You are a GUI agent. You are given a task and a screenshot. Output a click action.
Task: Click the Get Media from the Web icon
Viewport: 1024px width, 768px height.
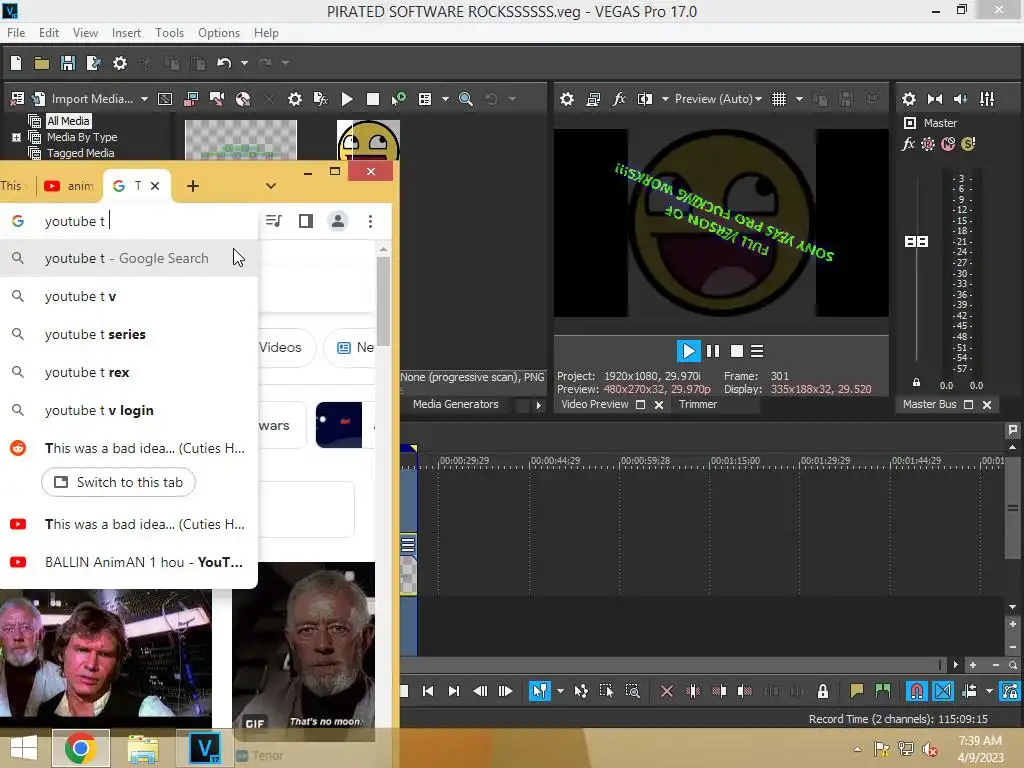click(x=243, y=99)
